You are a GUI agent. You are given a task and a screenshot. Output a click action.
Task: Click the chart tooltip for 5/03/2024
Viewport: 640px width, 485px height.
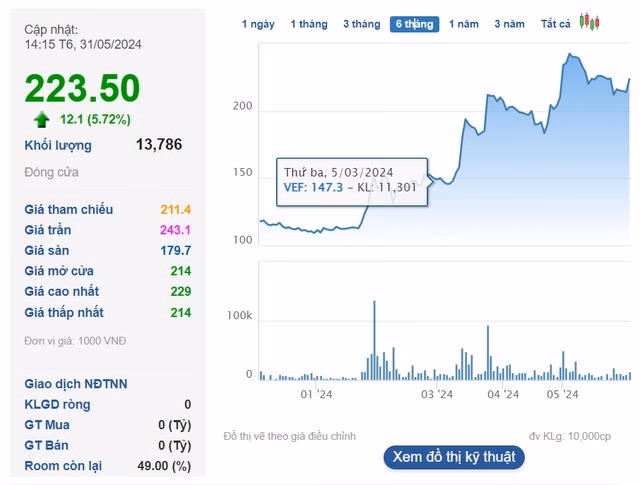tap(355, 178)
